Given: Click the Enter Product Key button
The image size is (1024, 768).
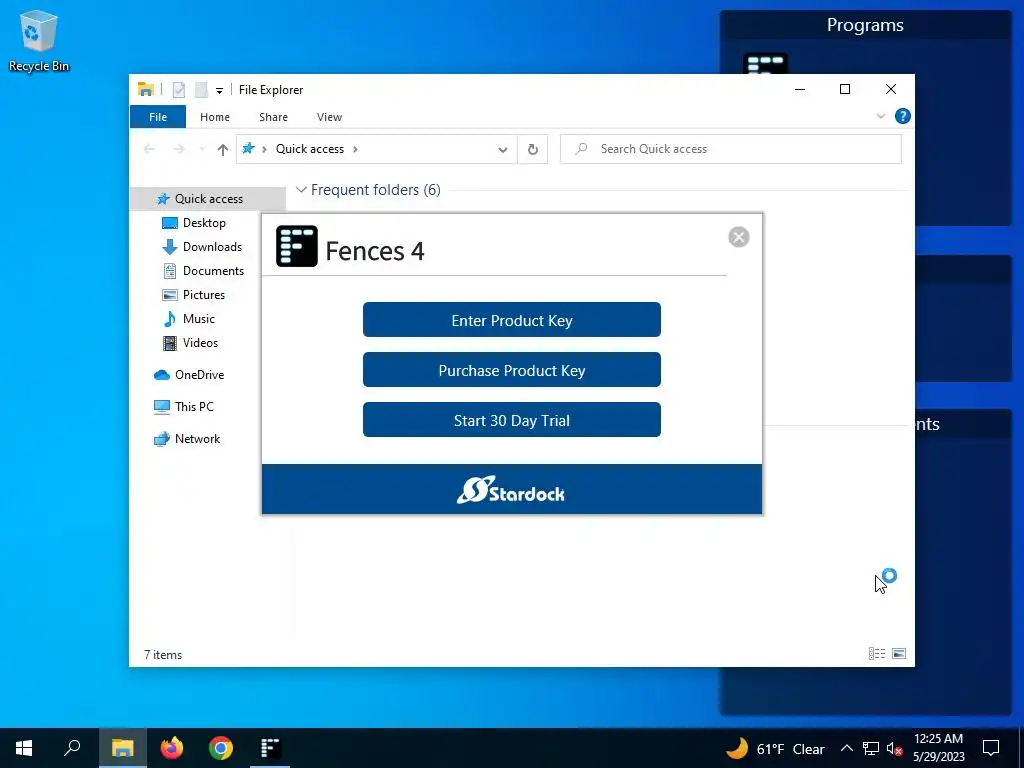Looking at the screenshot, I should 511,320.
